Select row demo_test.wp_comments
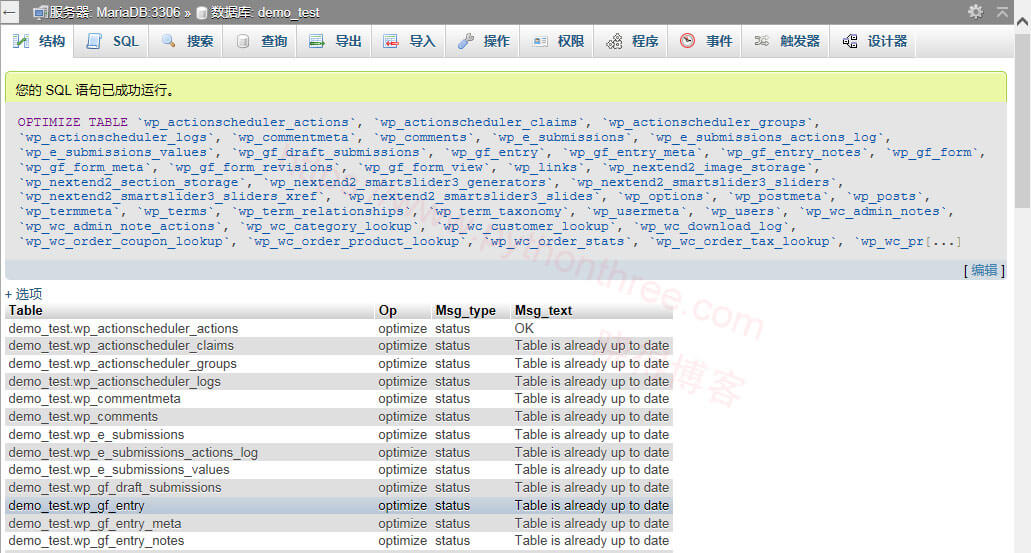This screenshot has width=1031, height=553. [x=339, y=417]
